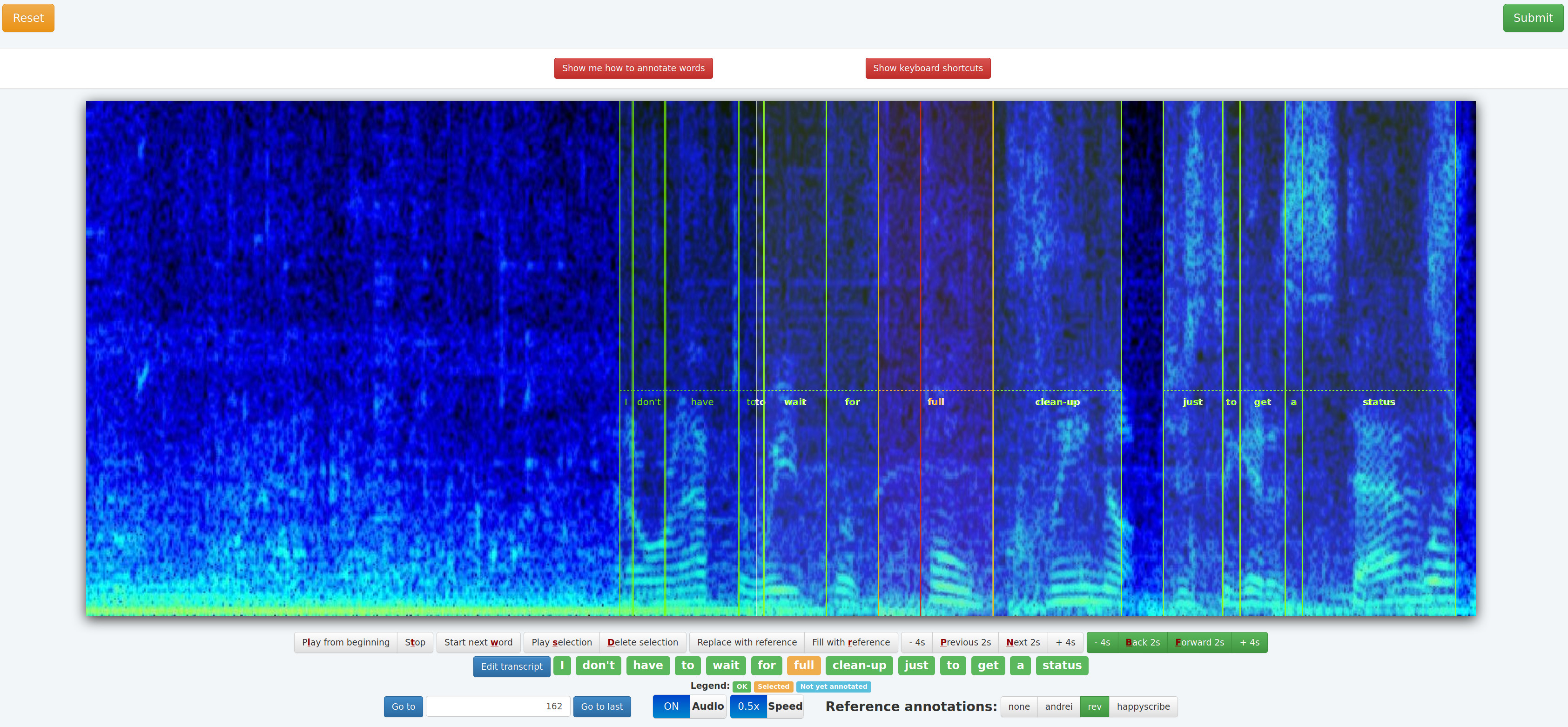This screenshot has height=727, width=1568.
Task: Click 'clean-up' label in spectrogram
Action: [x=1057, y=402]
